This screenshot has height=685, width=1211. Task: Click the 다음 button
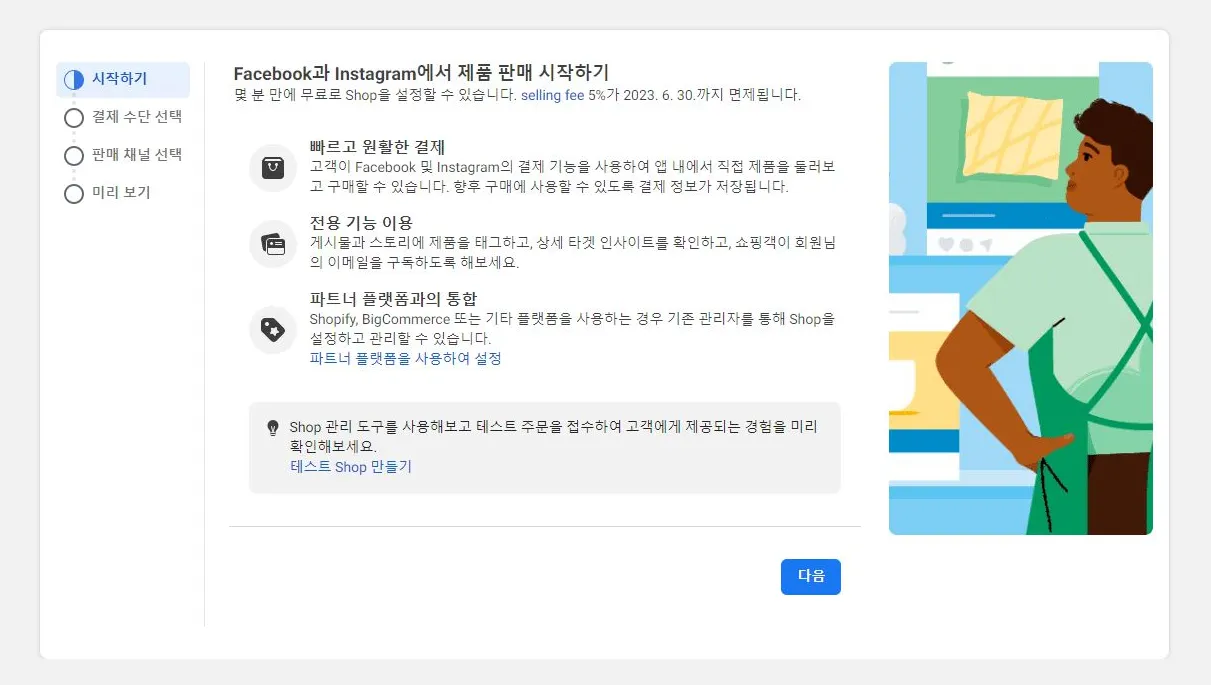coord(811,577)
